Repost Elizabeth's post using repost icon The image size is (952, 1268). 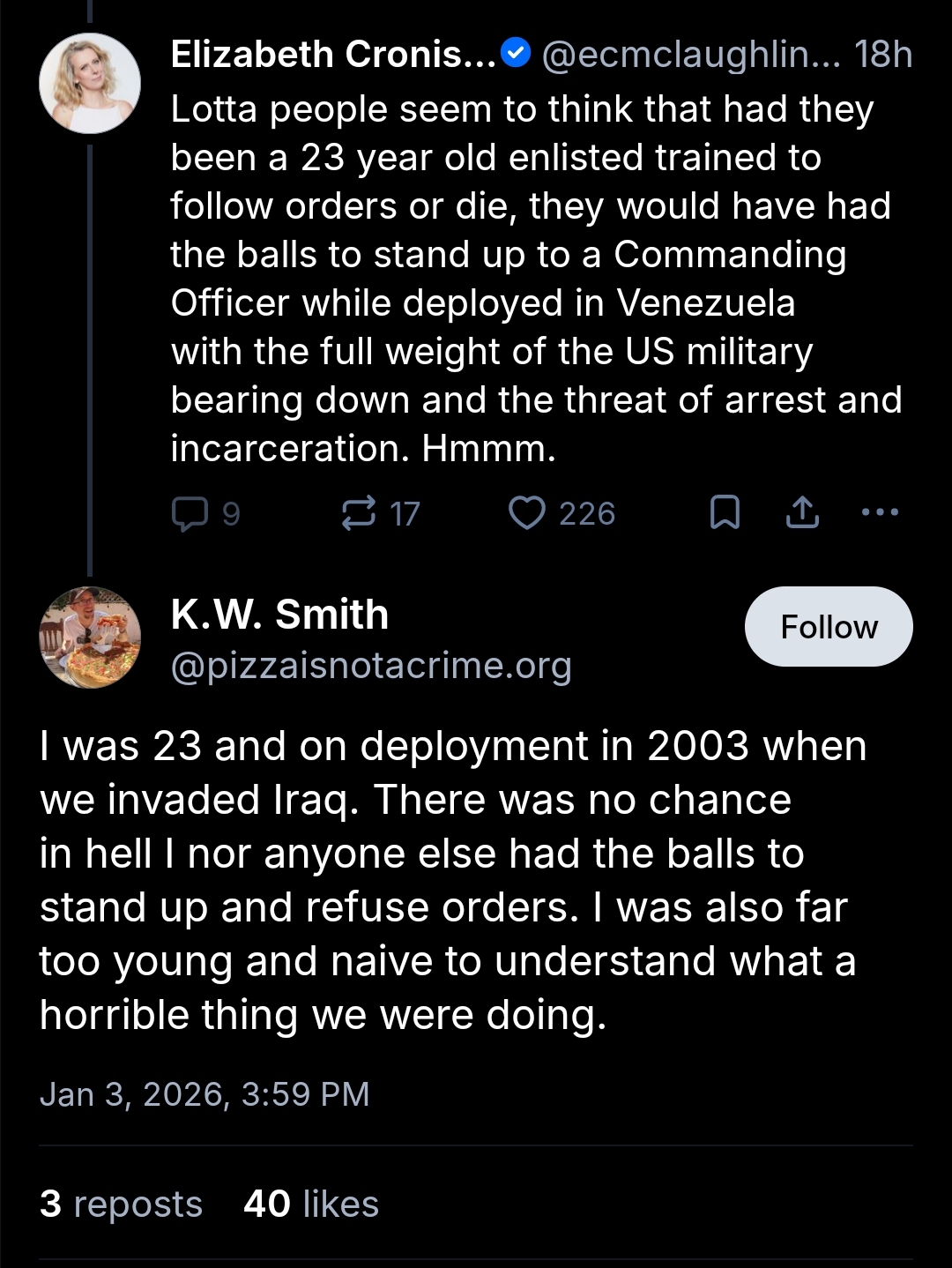click(359, 513)
